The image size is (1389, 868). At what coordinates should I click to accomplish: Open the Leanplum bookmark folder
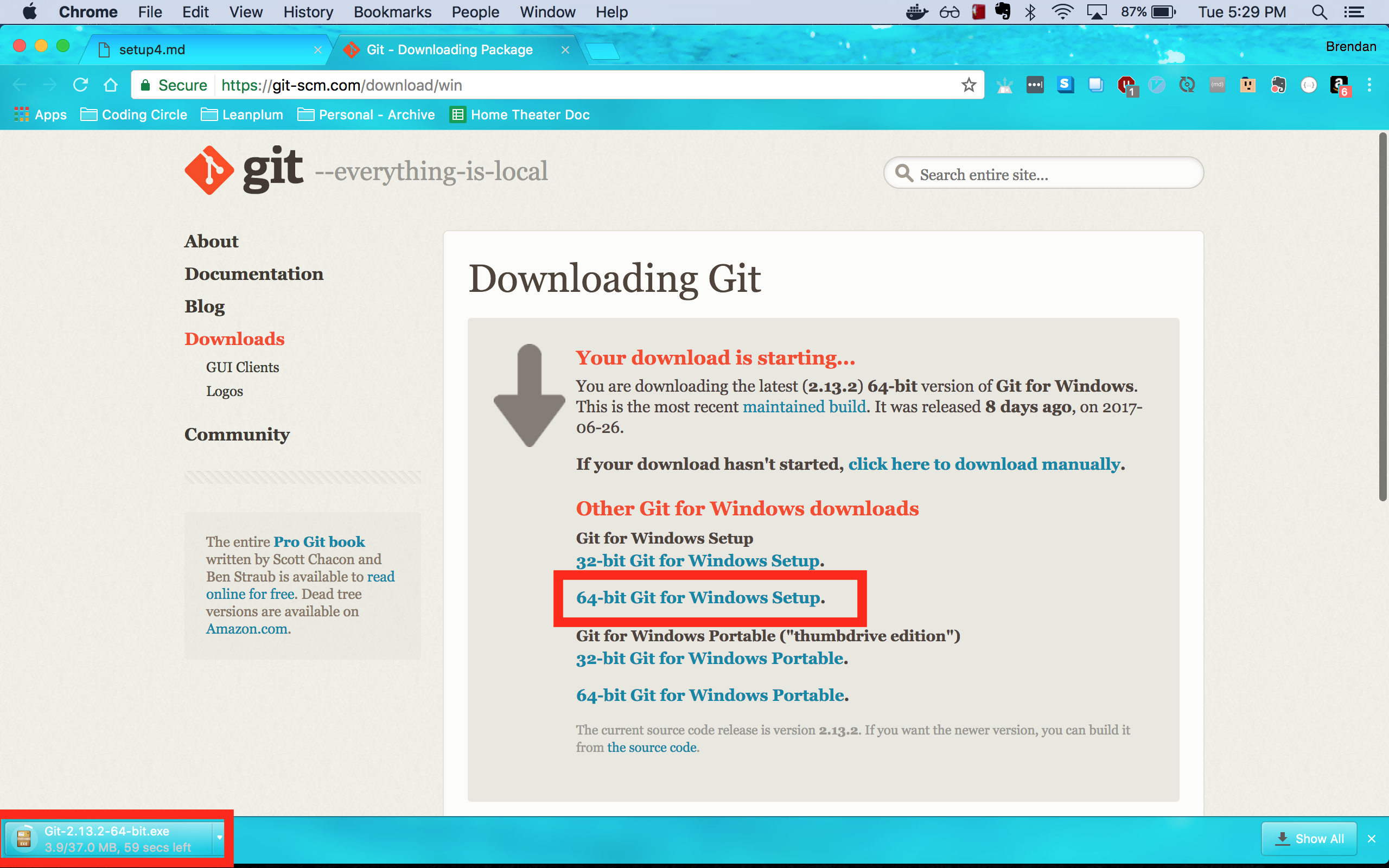[242, 115]
